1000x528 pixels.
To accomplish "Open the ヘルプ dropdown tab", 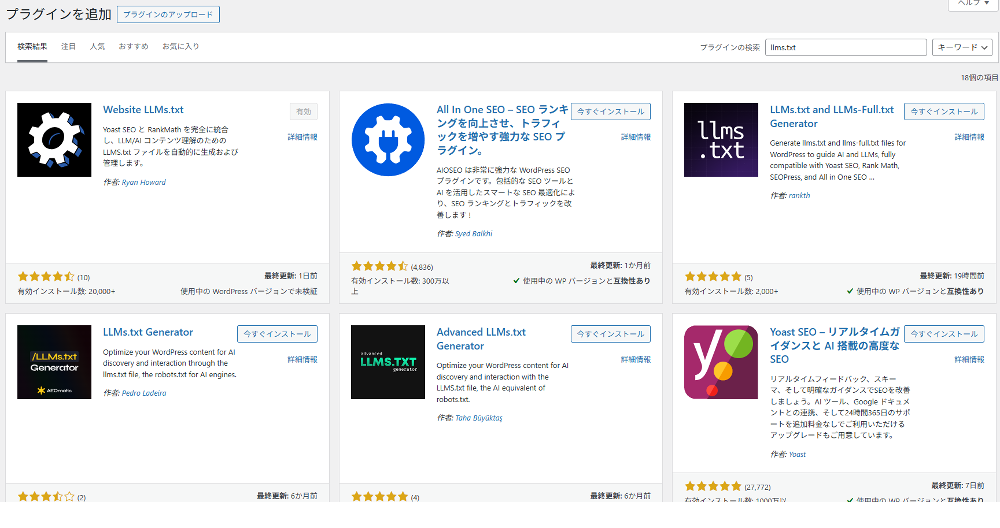I will (x=971, y=4).
